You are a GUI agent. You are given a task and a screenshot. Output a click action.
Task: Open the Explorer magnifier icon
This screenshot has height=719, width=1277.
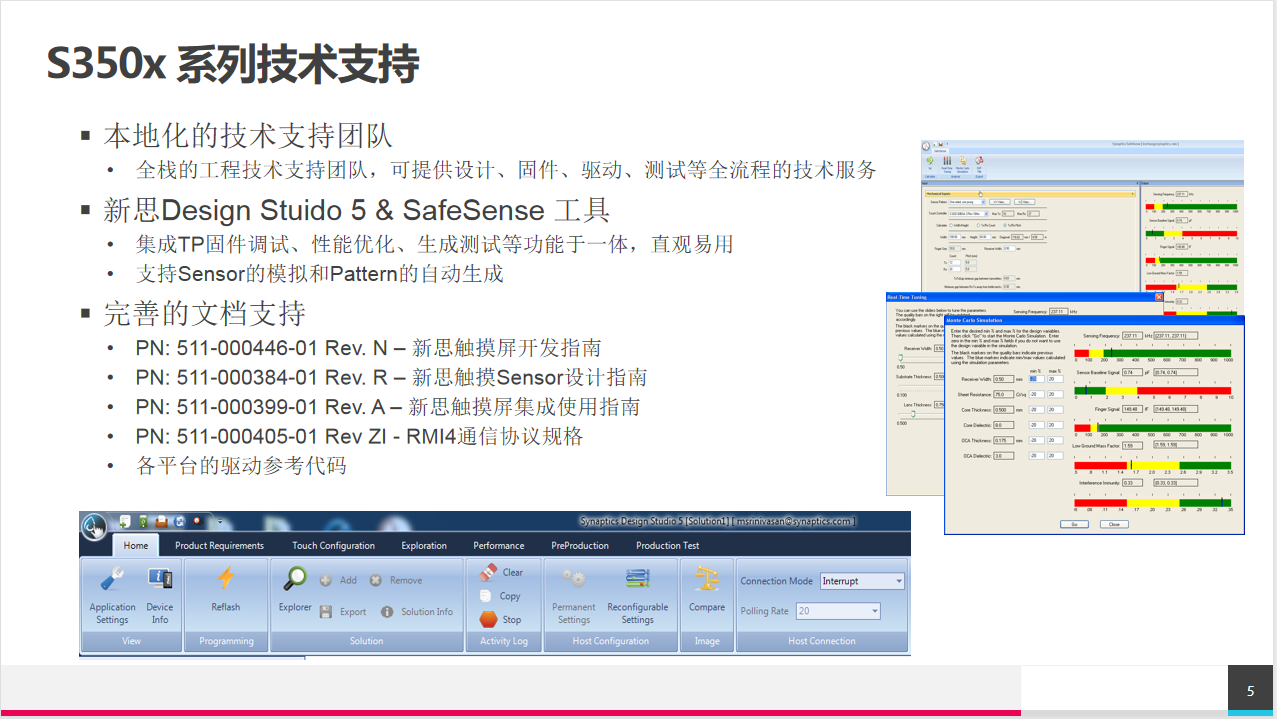(295, 578)
